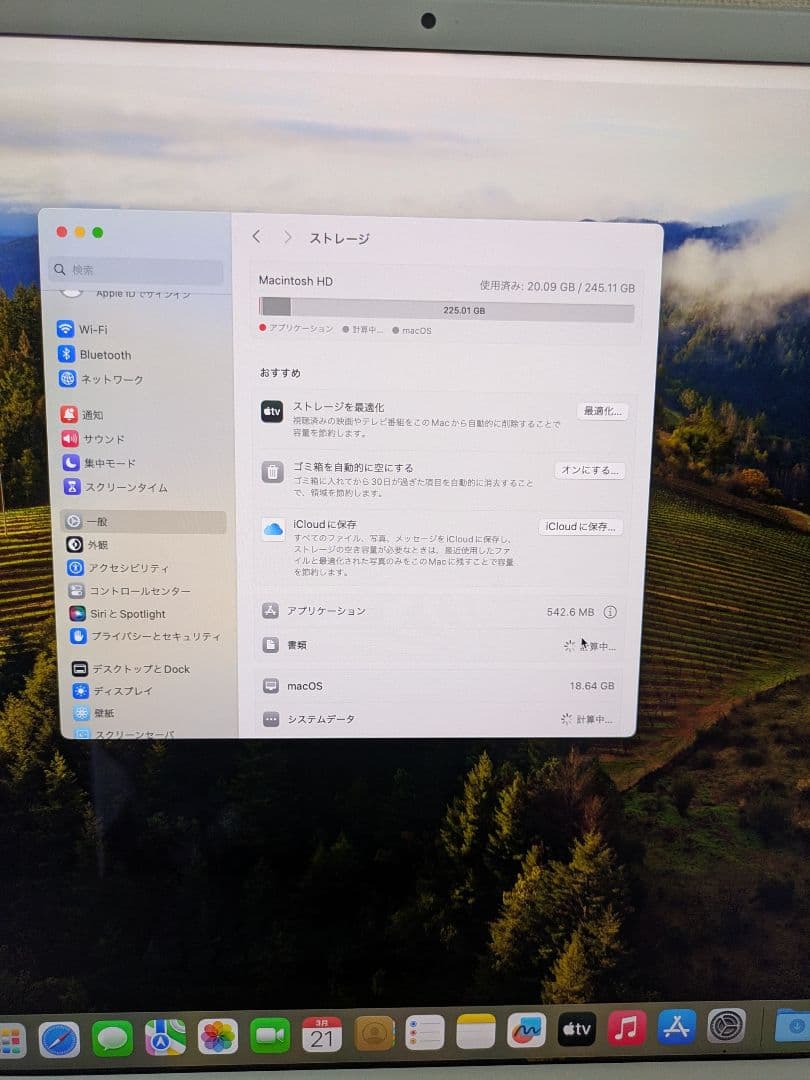Click the Macintosh HD storage usage bar
This screenshot has width=810, height=1080.
446,310
